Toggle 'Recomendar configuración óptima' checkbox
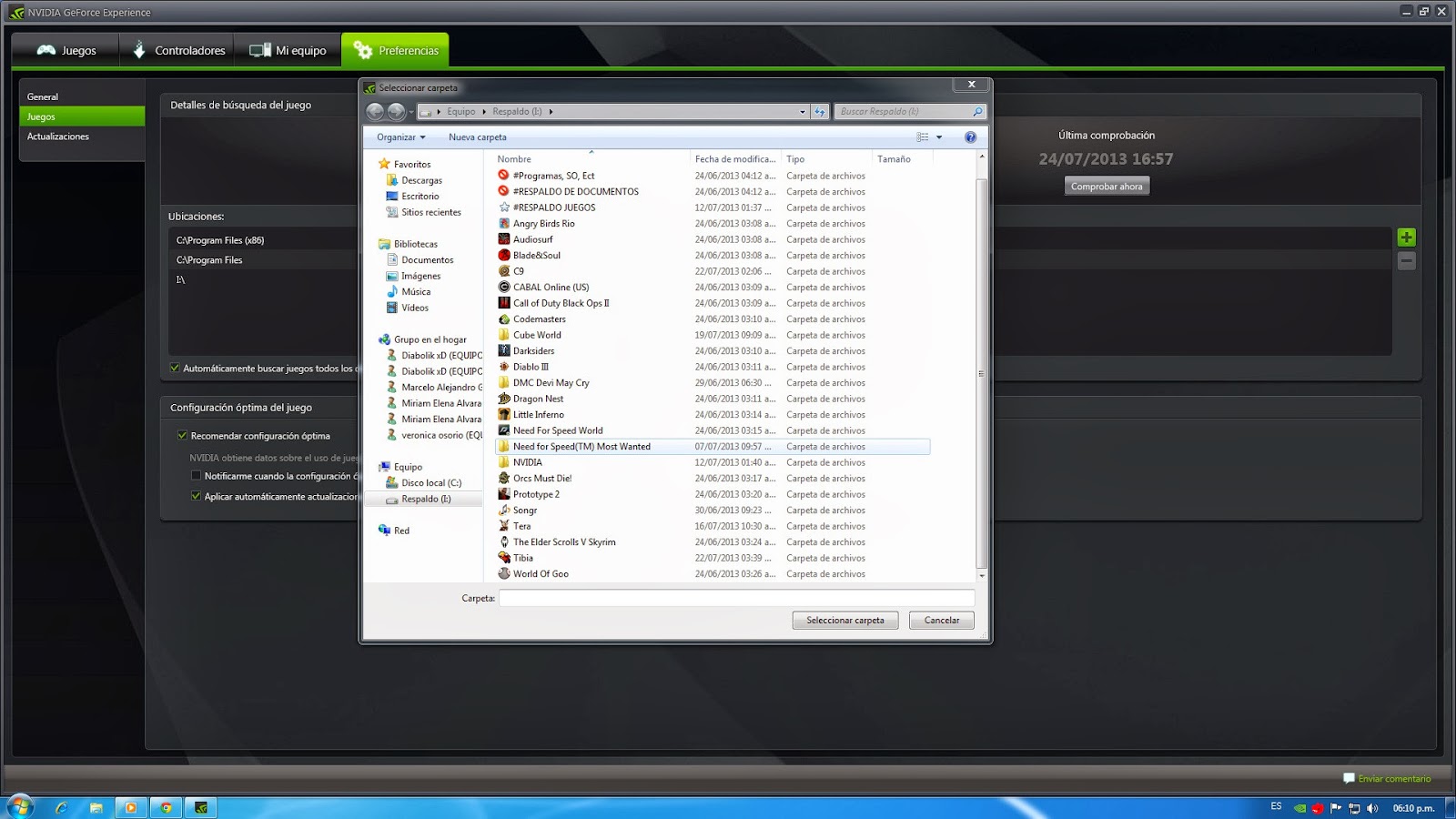 (182, 436)
